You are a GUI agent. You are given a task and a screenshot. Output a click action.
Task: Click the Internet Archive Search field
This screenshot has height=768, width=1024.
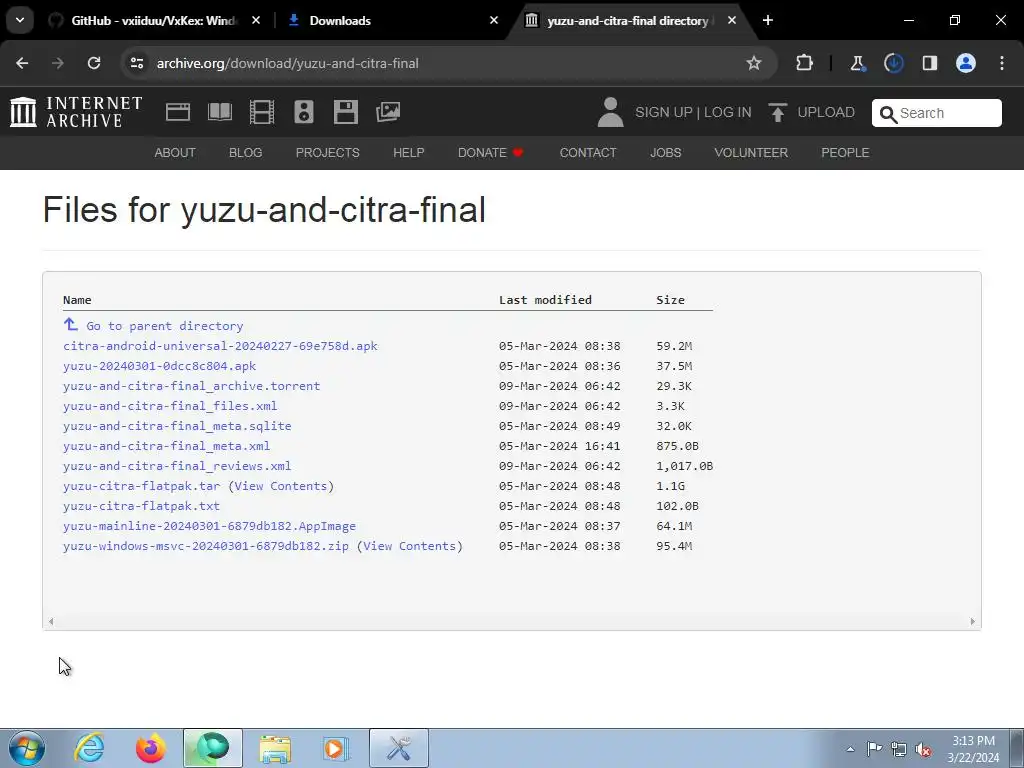click(x=936, y=113)
